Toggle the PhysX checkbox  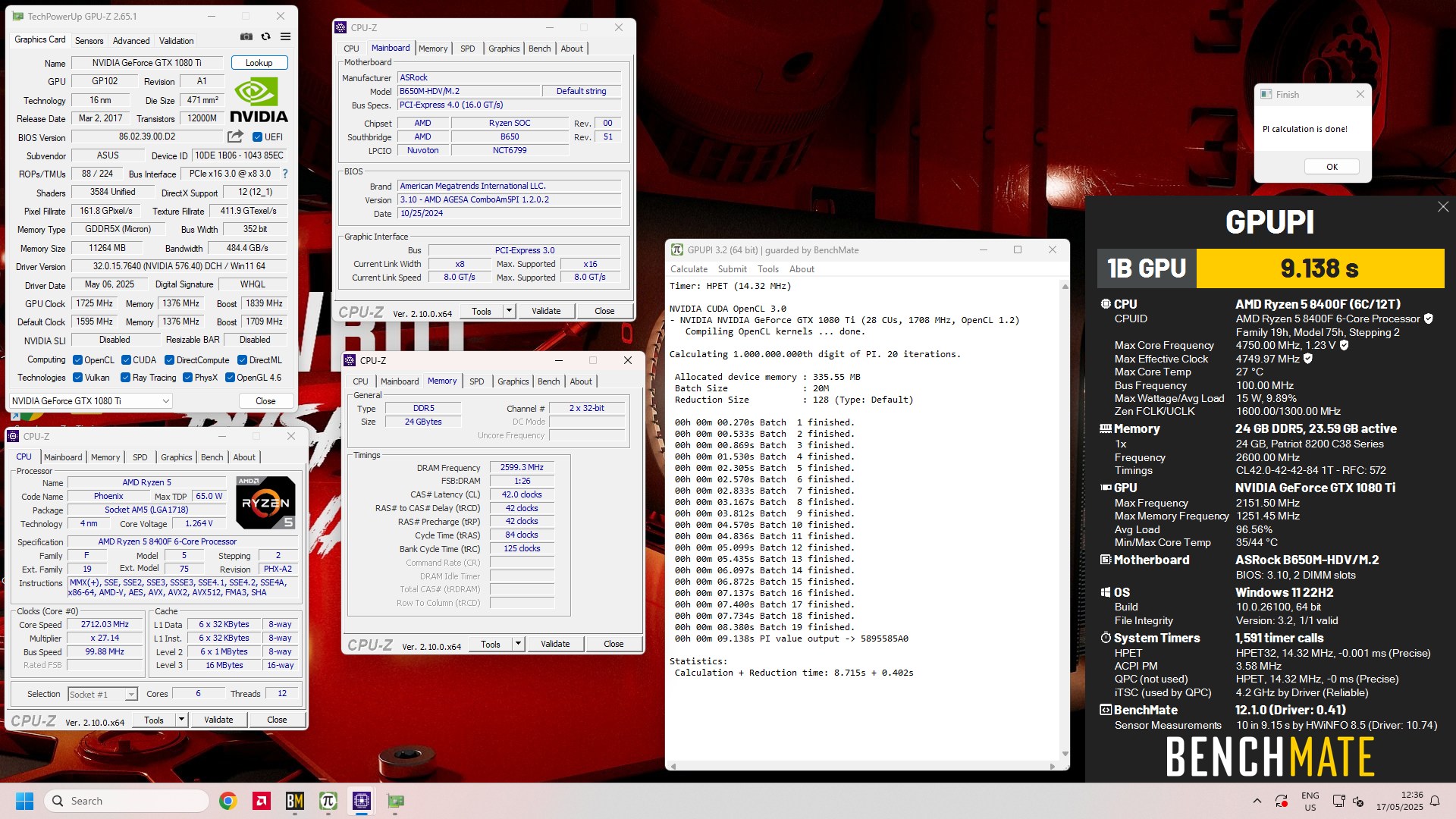pos(187,378)
